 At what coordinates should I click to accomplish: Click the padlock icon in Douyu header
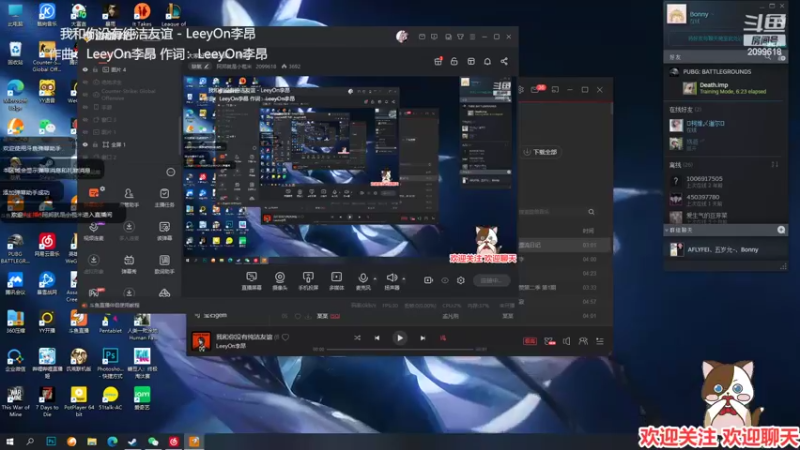coord(454,61)
